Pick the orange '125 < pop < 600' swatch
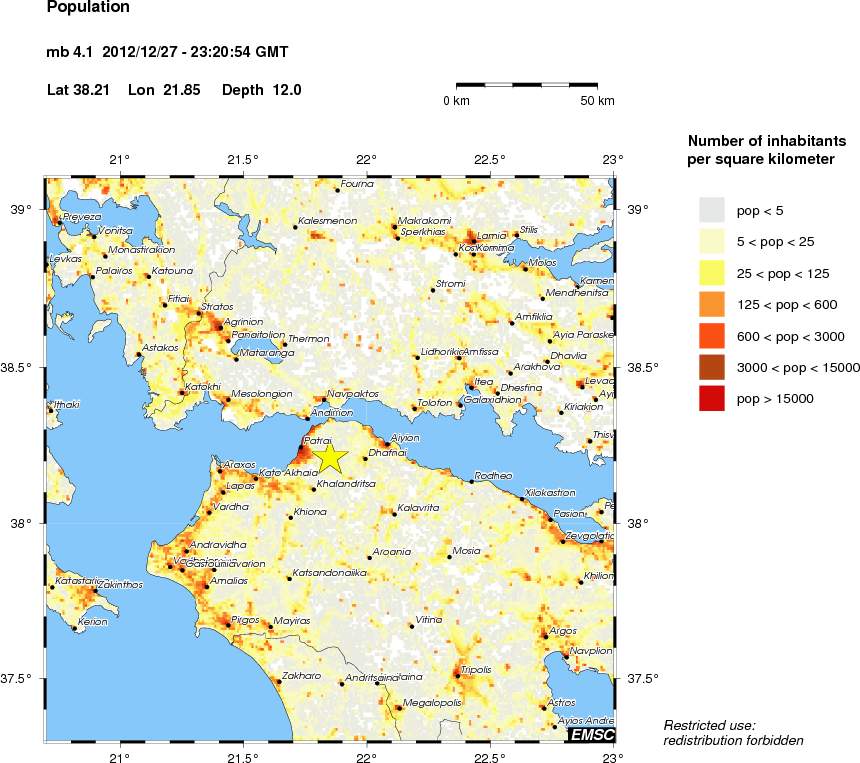This screenshot has width=860, height=763. [711, 304]
